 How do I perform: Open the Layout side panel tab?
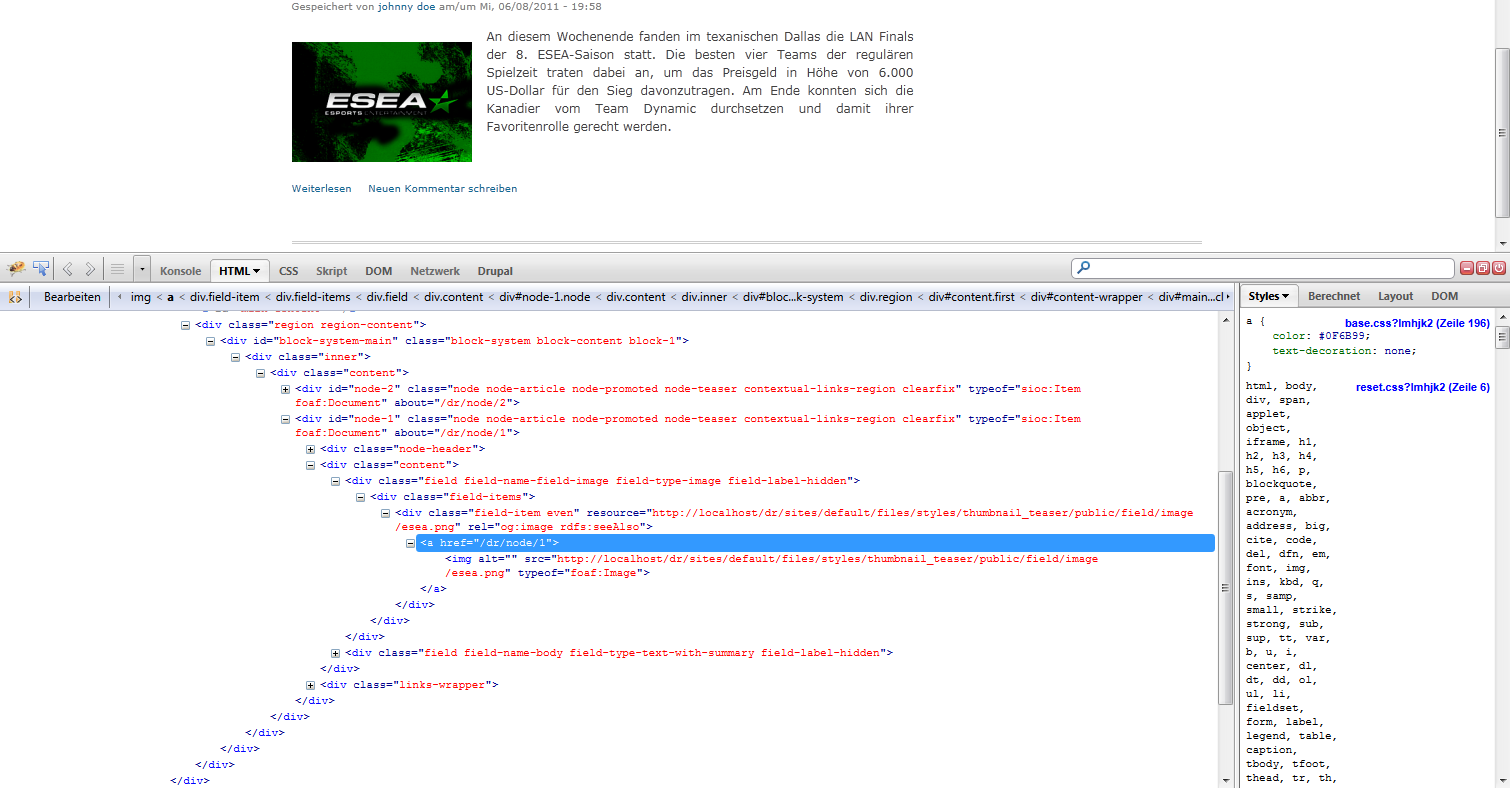(1395, 296)
